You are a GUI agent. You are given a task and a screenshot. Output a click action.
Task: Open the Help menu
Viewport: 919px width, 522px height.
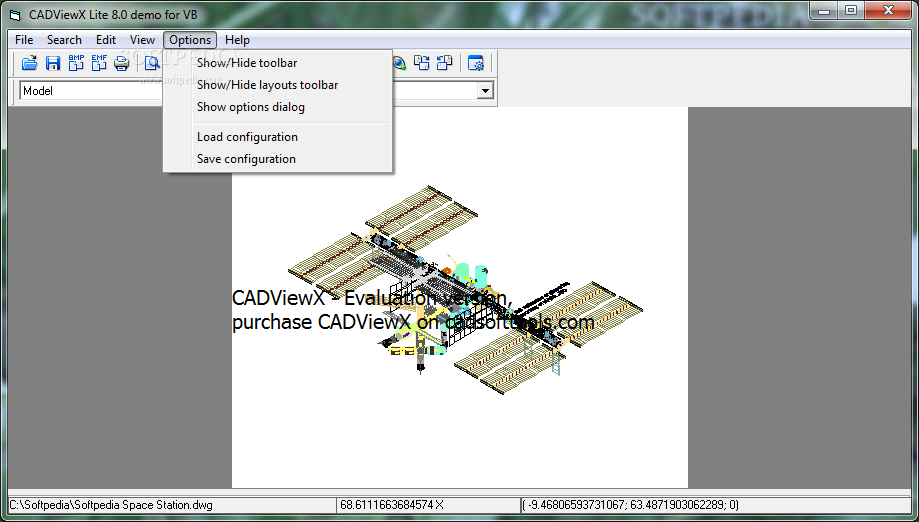(237, 40)
